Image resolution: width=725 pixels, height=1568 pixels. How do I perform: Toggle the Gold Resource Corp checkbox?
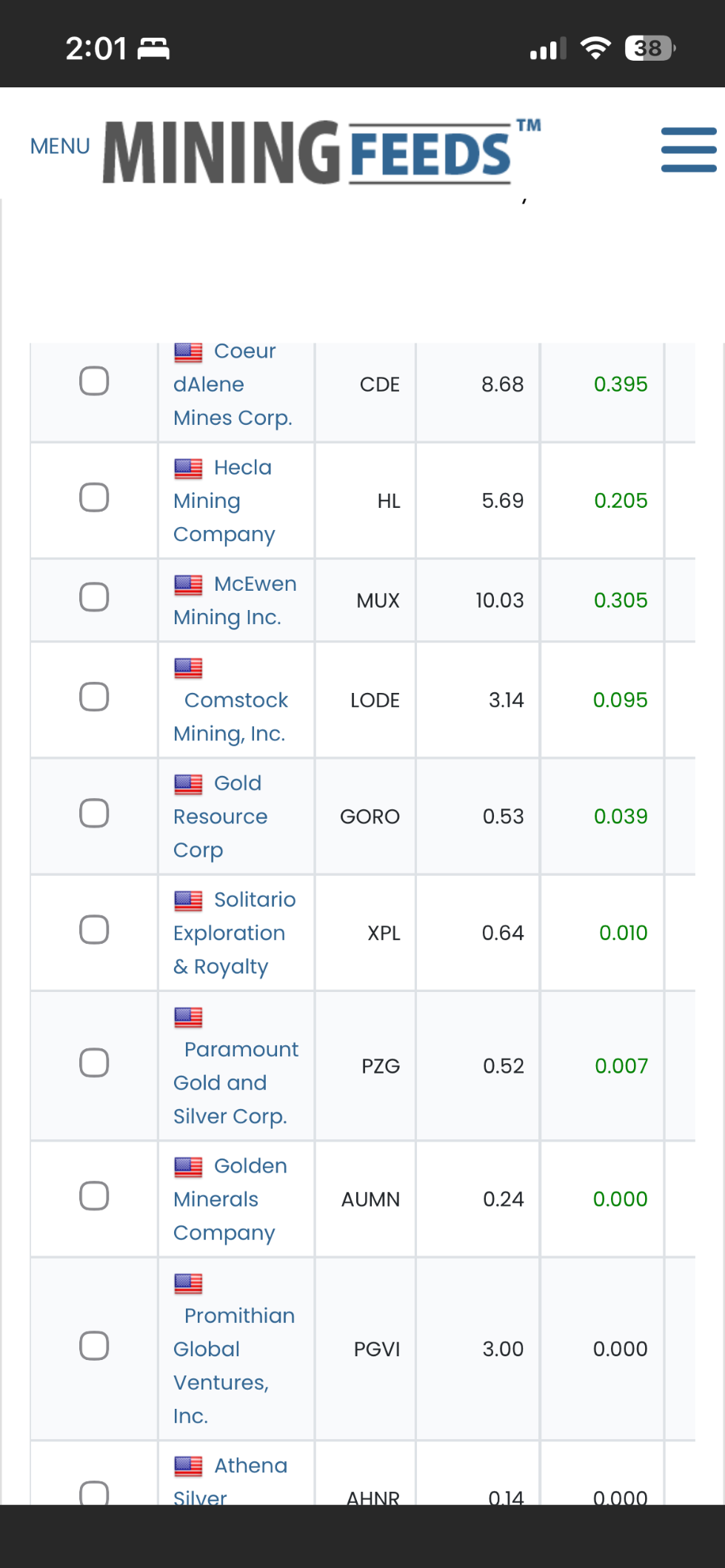(x=94, y=814)
